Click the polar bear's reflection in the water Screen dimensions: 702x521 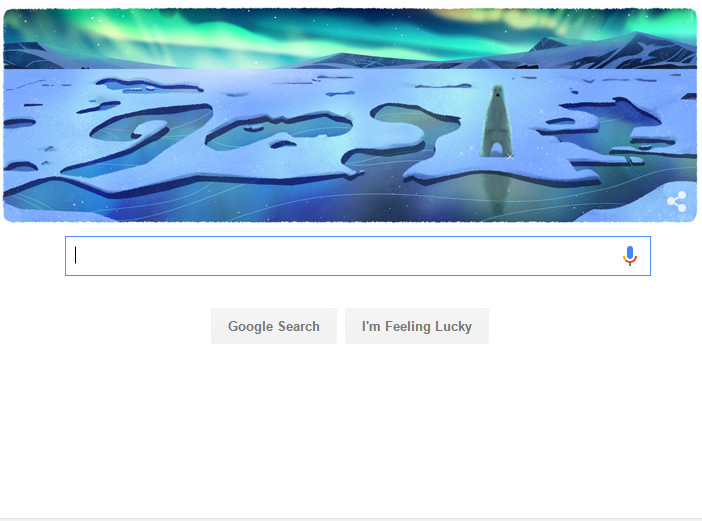[x=498, y=192]
